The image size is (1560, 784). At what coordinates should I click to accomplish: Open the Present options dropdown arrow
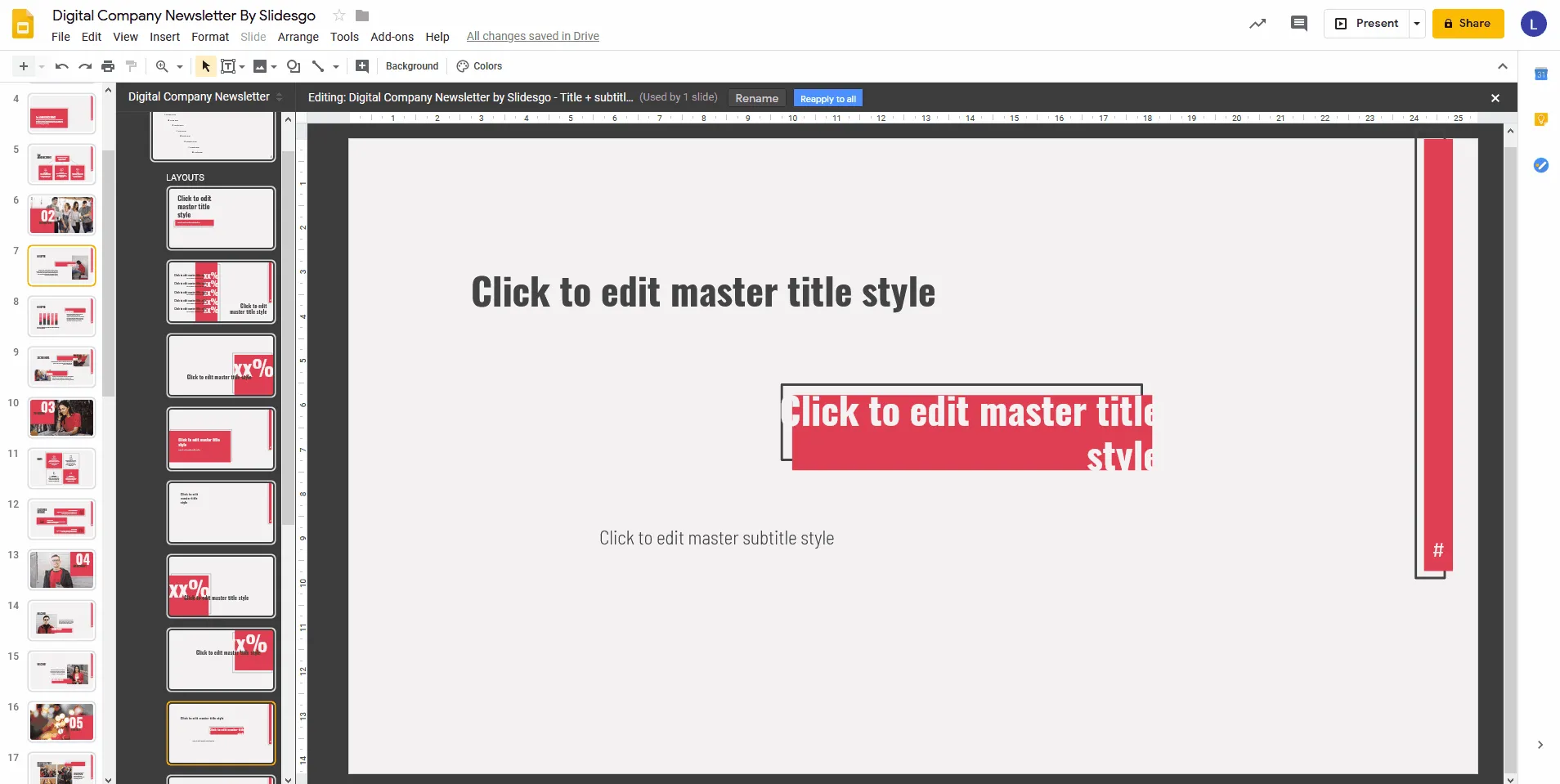[1417, 24]
